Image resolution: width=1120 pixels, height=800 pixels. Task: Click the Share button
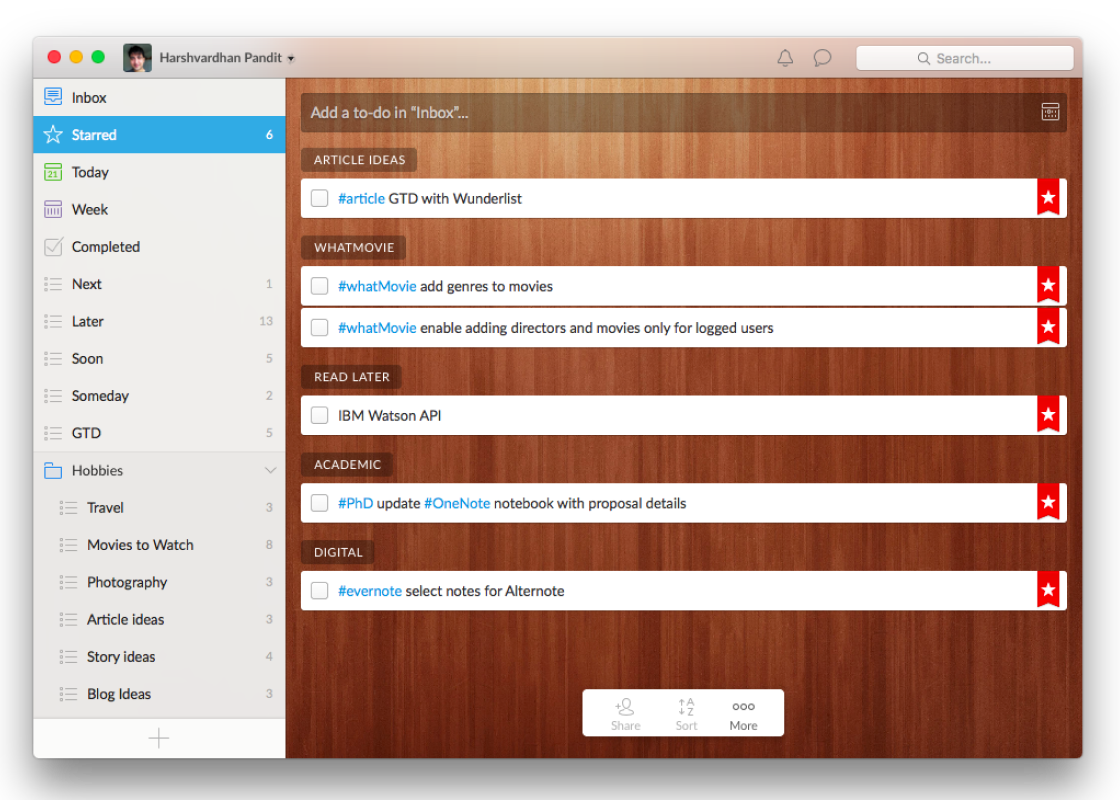(626, 714)
